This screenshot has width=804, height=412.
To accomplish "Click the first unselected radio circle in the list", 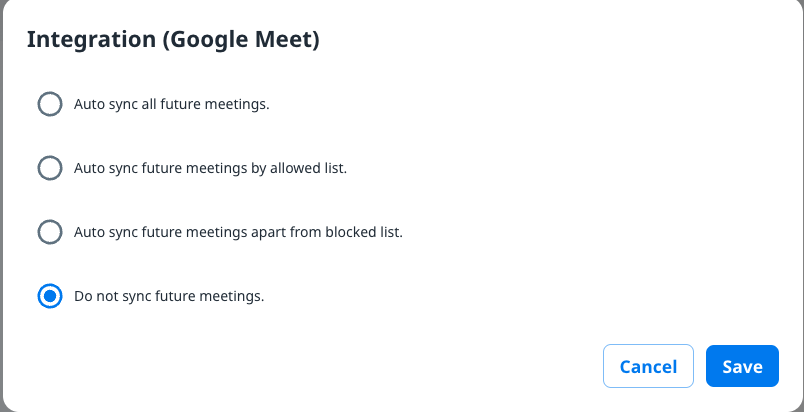I will point(50,104).
